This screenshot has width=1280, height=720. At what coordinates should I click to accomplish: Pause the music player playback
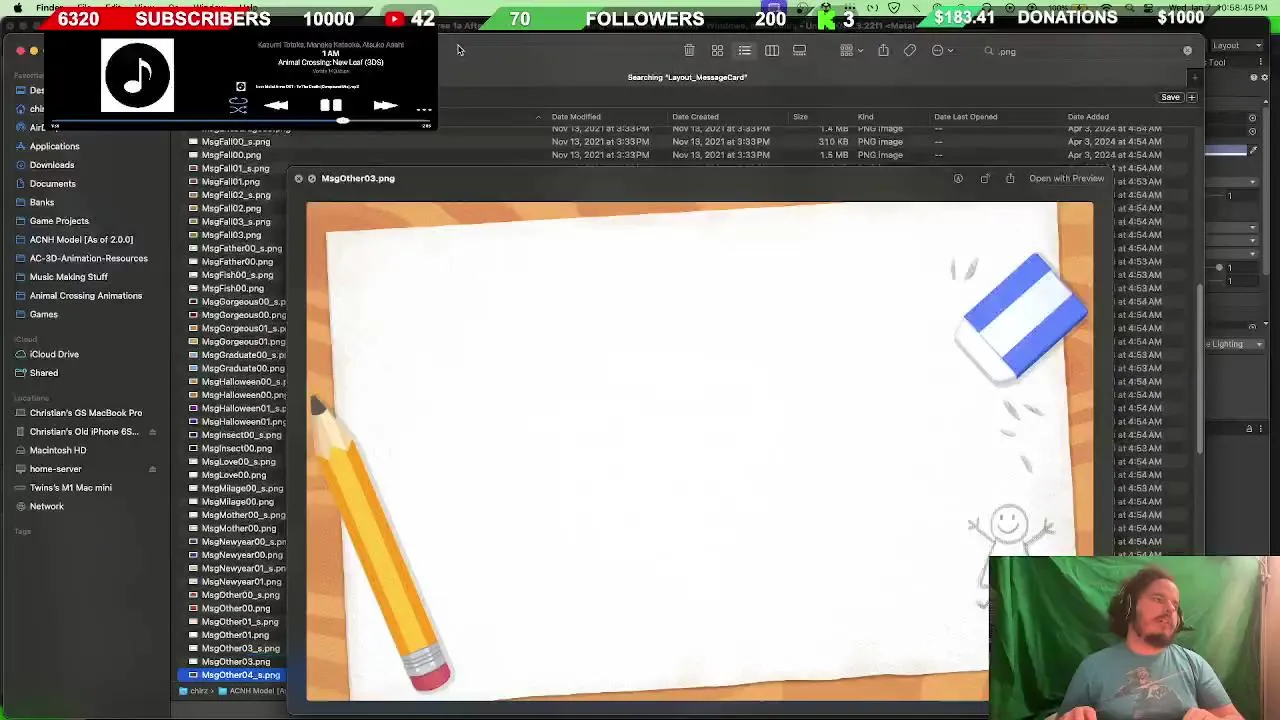click(331, 105)
